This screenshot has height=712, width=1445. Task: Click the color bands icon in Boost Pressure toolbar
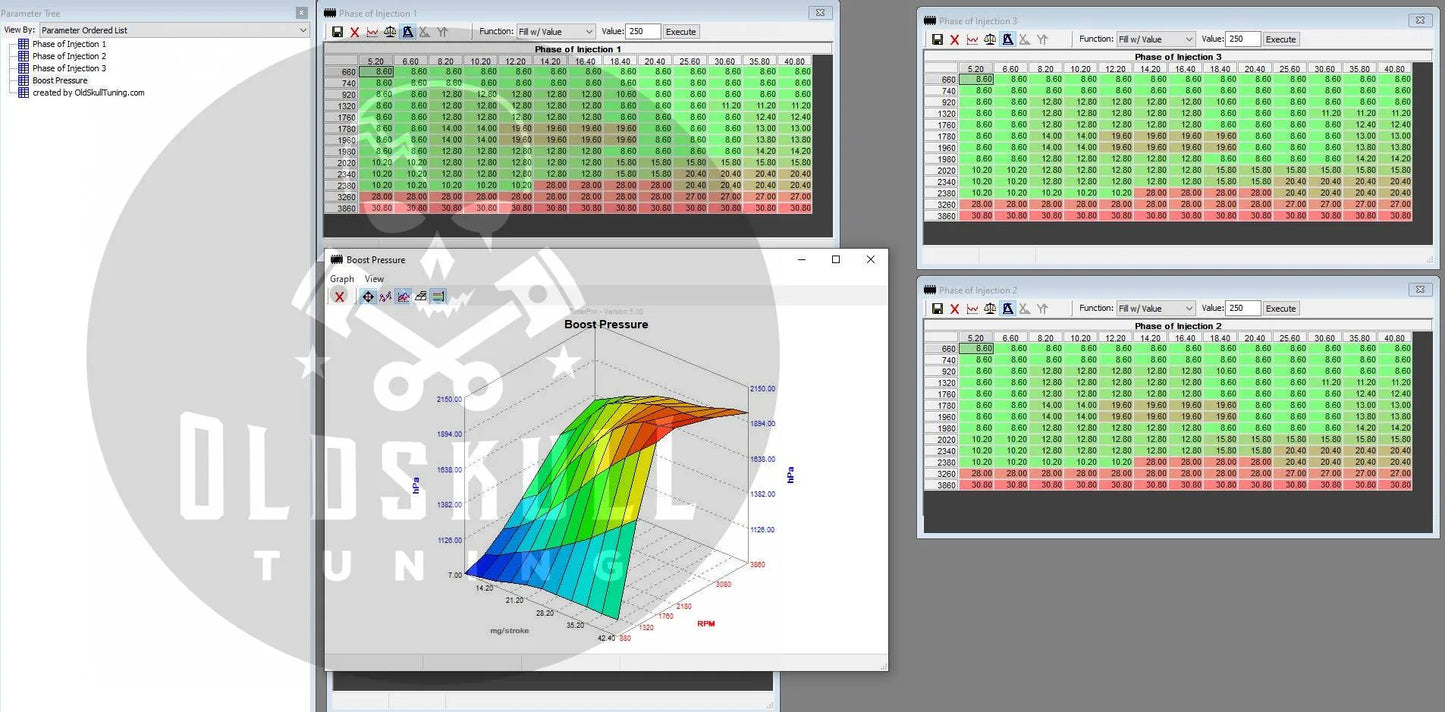[x=438, y=297]
